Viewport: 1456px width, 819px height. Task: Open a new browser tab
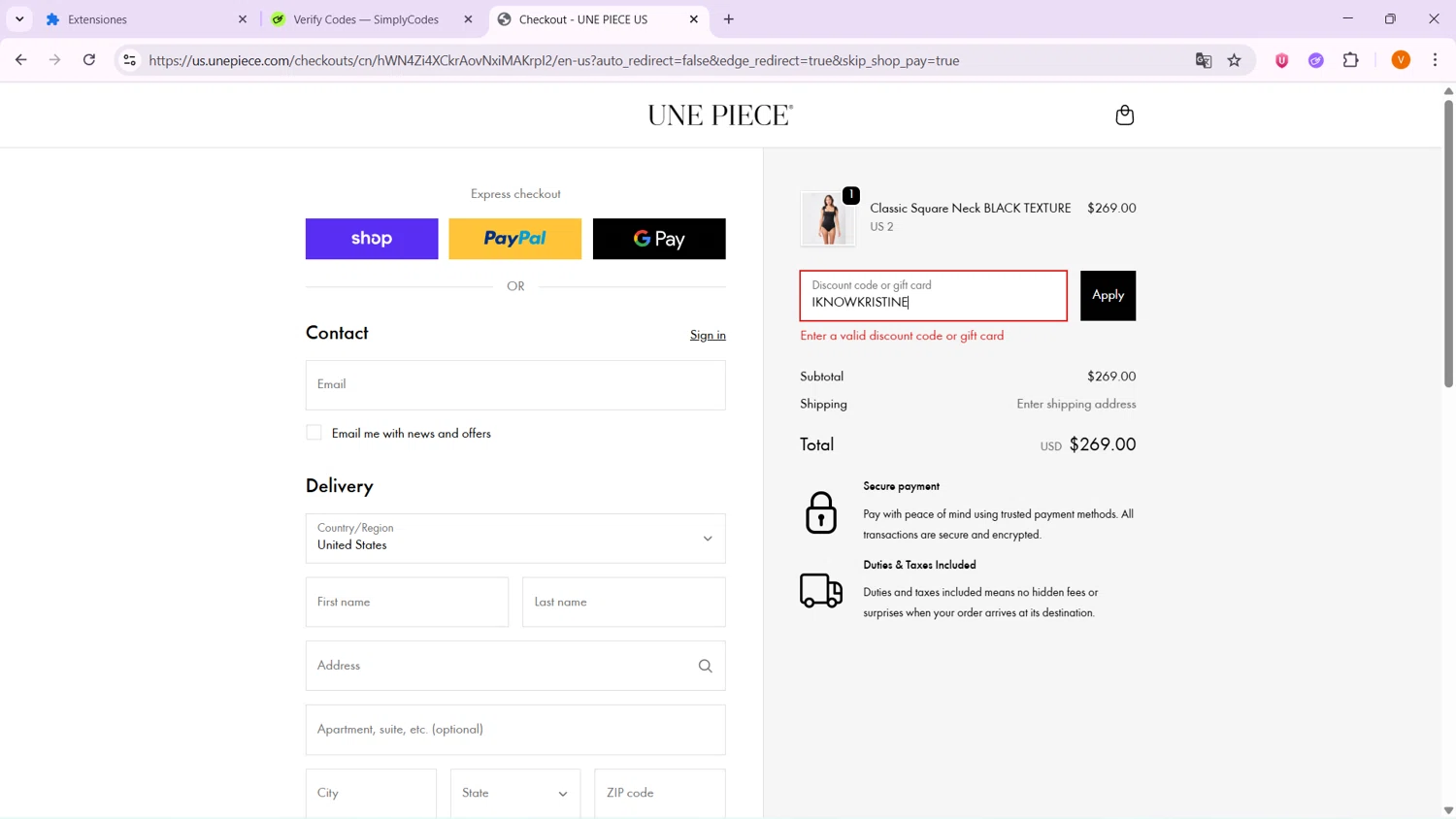(x=729, y=19)
